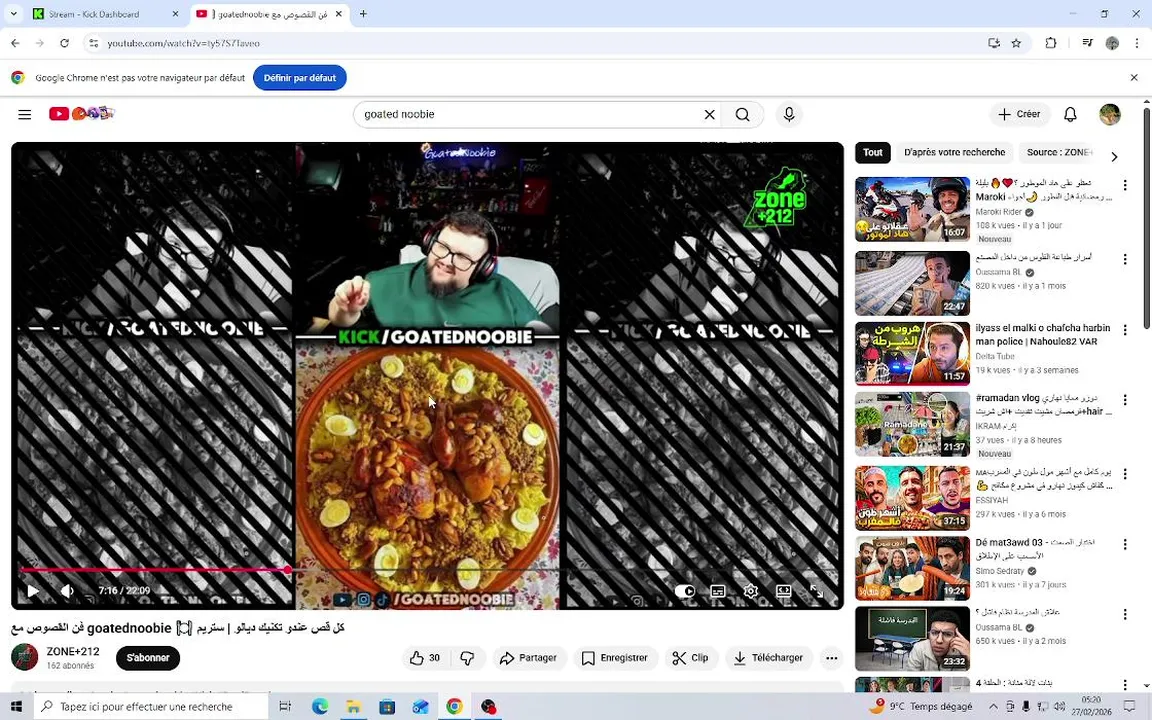Click Définir par défaut button
This screenshot has height=720, width=1152.
coord(300,78)
